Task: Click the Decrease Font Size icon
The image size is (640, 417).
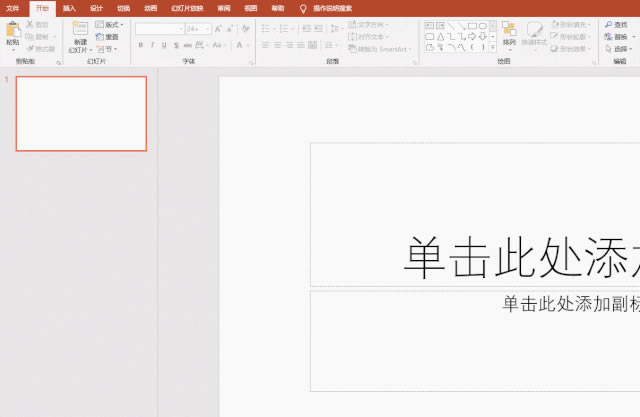Action: (x=230, y=29)
